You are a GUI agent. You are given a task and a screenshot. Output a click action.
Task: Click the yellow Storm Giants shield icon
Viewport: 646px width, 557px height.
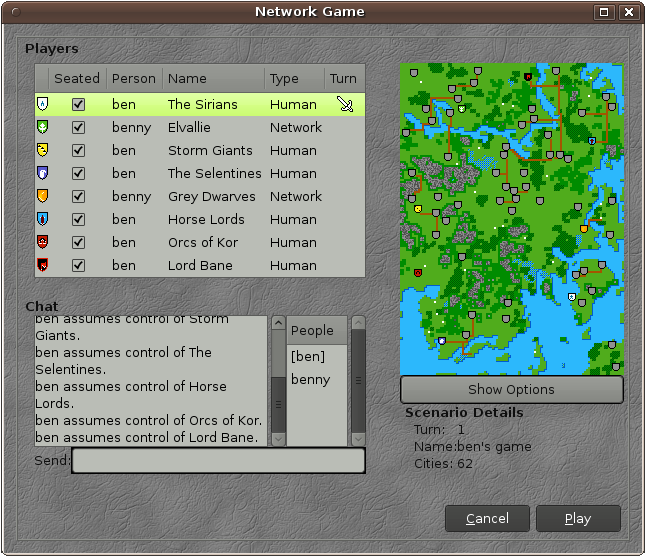[42, 150]
